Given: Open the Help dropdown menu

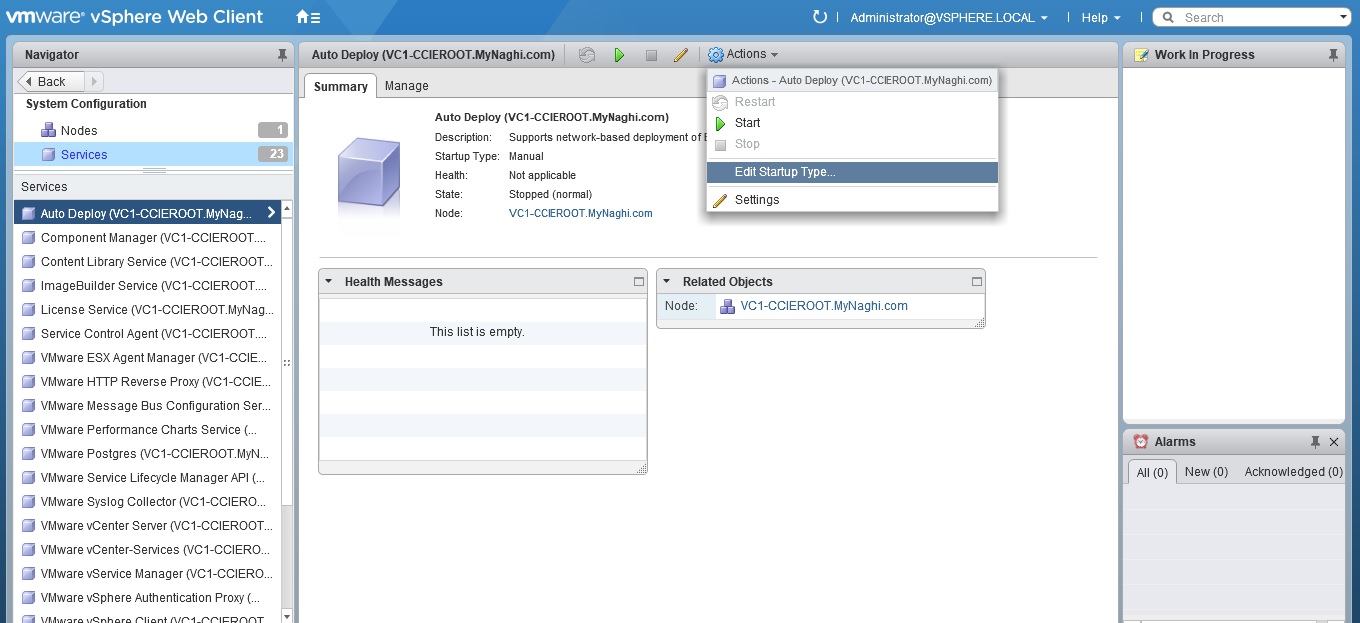Looking at the screenshot, I should pos(1101,17).
